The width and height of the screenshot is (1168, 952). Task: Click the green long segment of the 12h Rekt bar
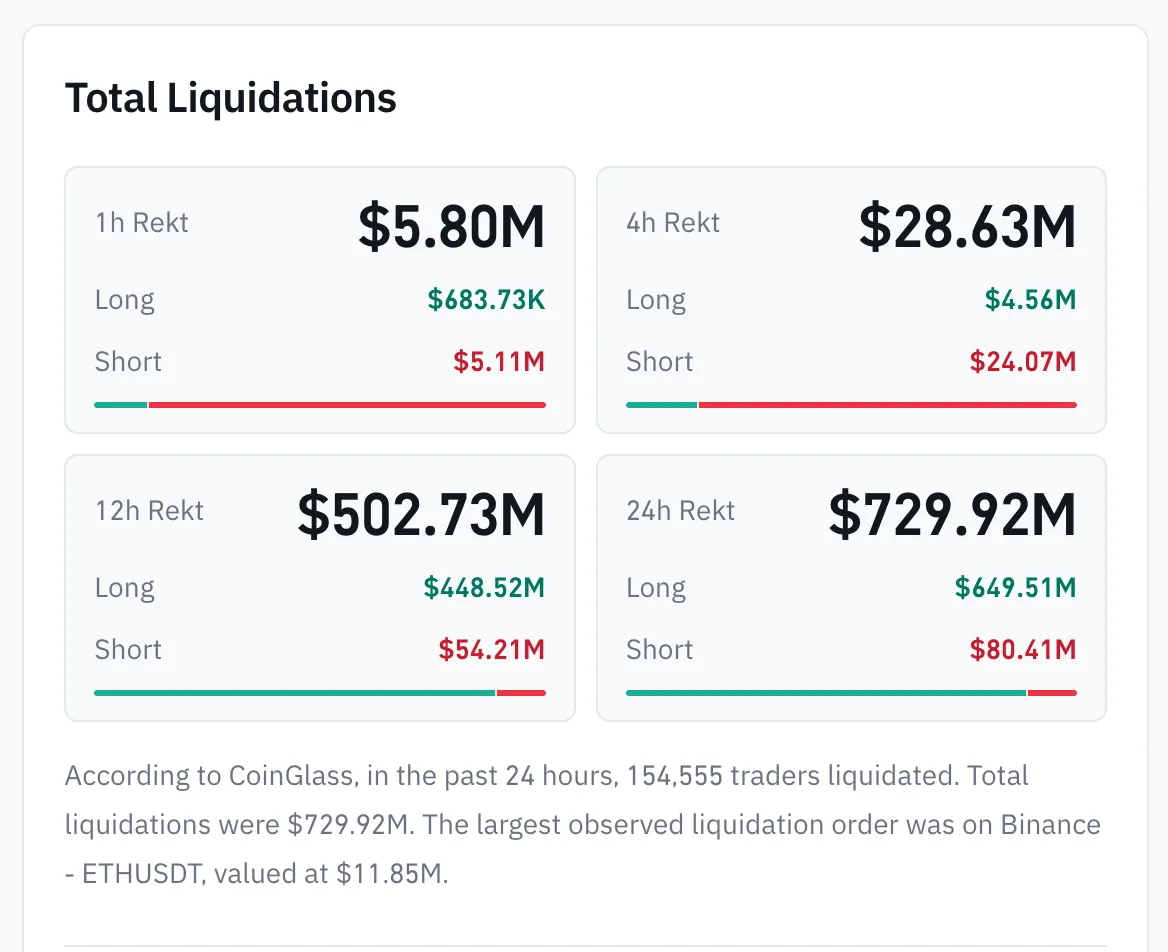pyautogui.click(x=295, y=693)
